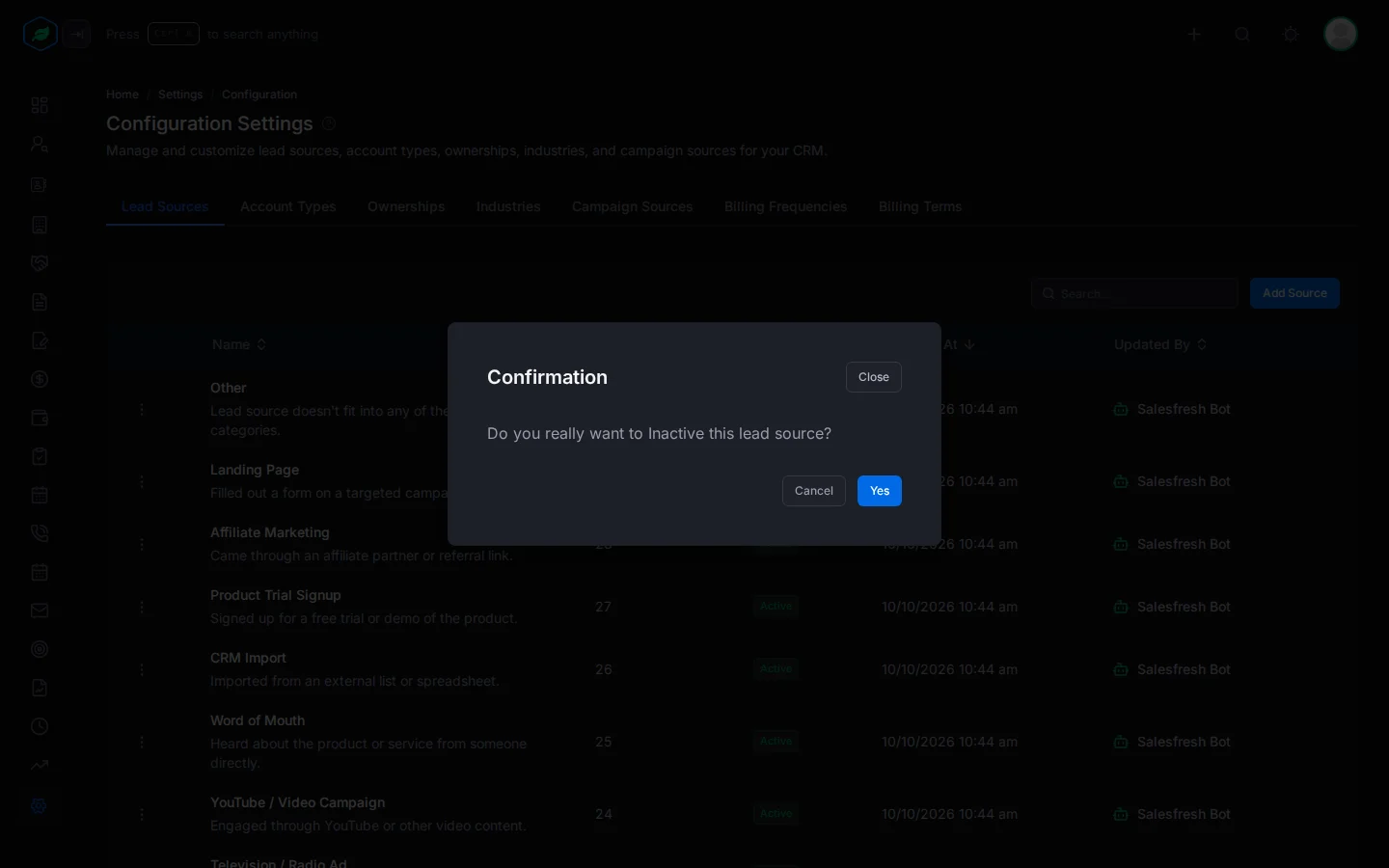
Task: Open the Account Types tab
Action: click(288, 206)
